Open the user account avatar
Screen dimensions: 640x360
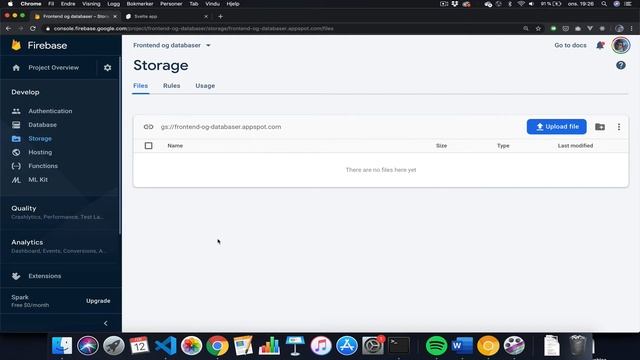620,45
